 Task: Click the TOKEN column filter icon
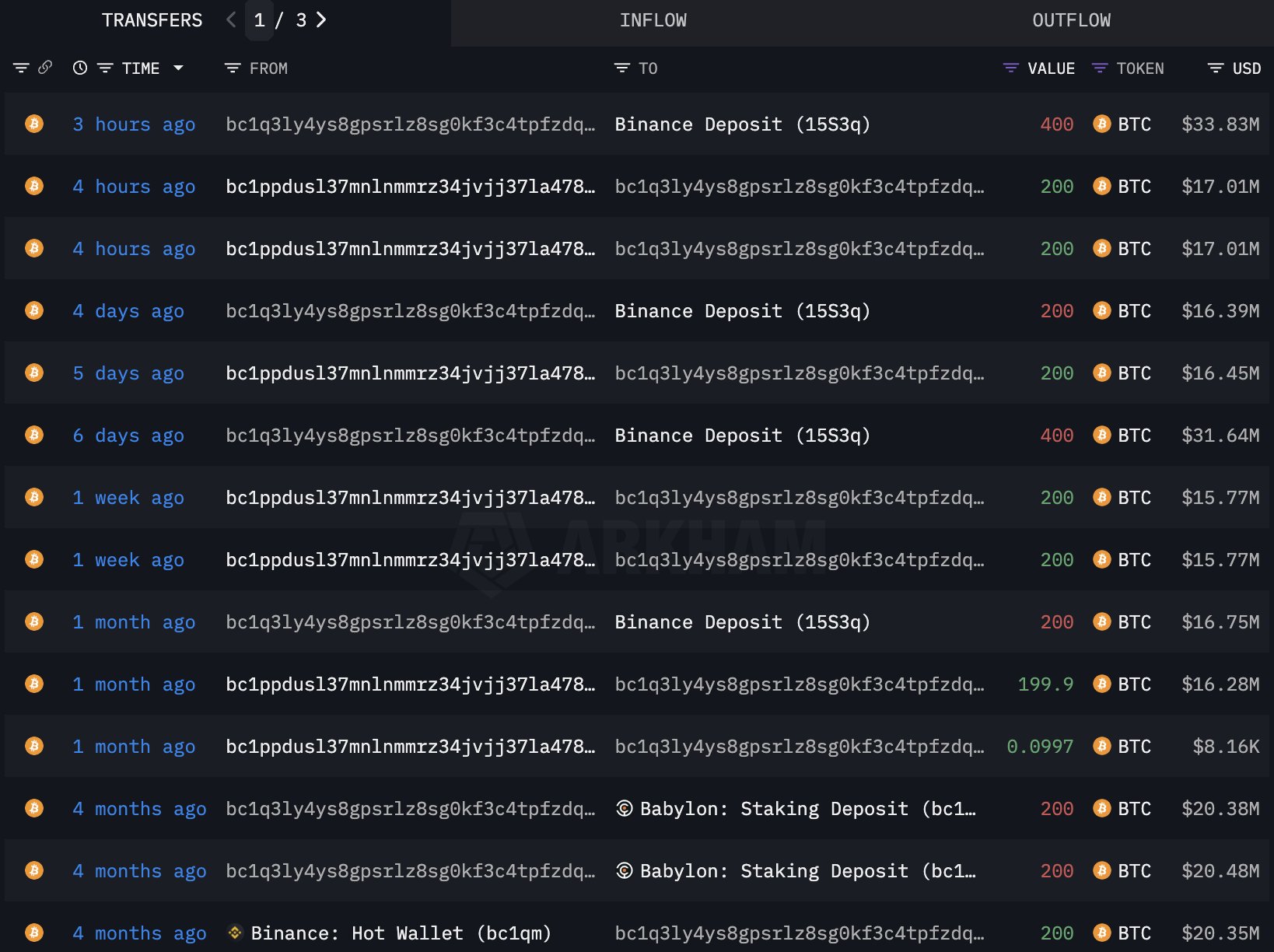pos(1100,68)
